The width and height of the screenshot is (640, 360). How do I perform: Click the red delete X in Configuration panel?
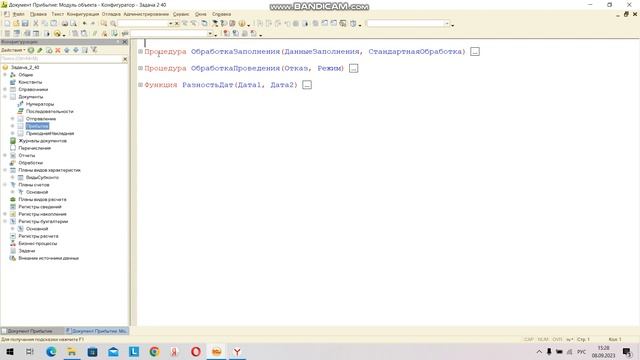coord(58,50)
